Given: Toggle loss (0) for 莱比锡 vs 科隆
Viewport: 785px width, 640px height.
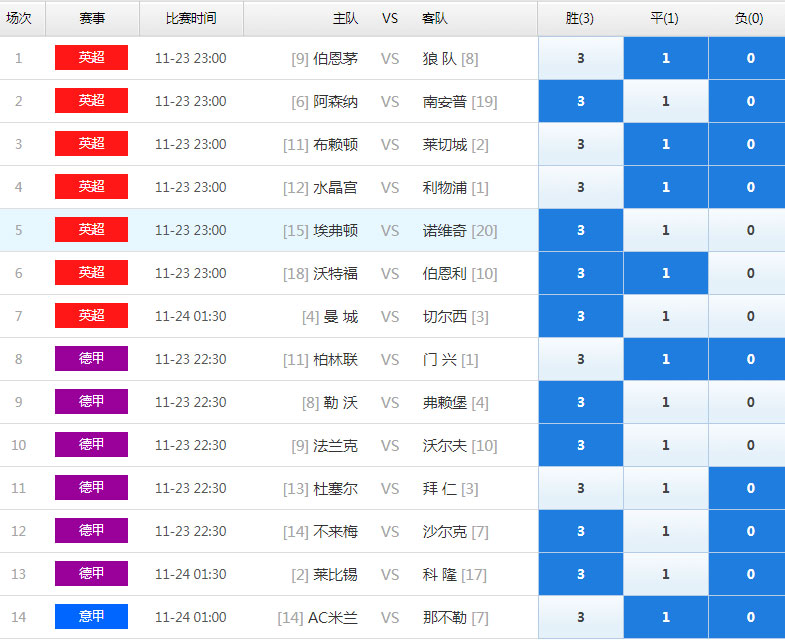Looking at the screenshot, I should click(747, 575).
